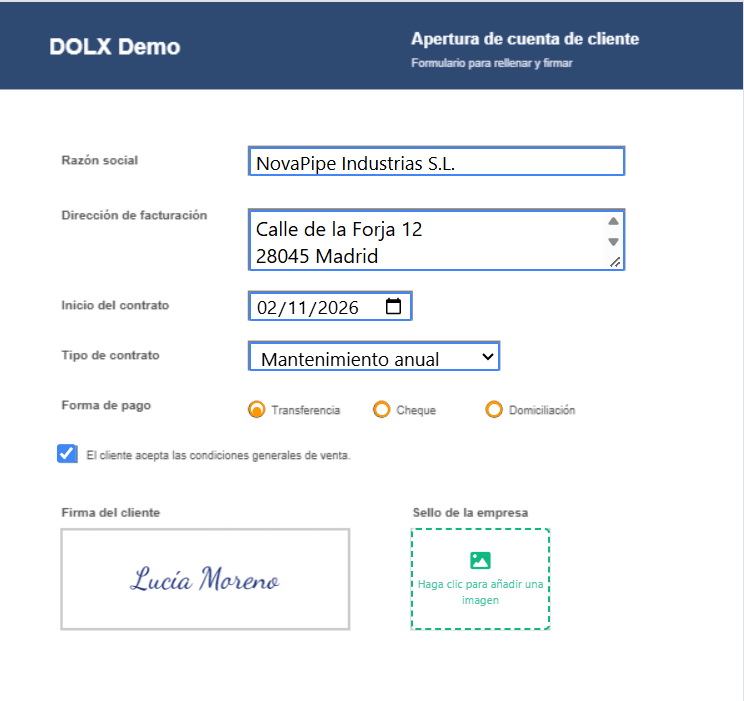Select the Domiciliación payment option
This screenshot has height=701, width=744.
[494, 409]
